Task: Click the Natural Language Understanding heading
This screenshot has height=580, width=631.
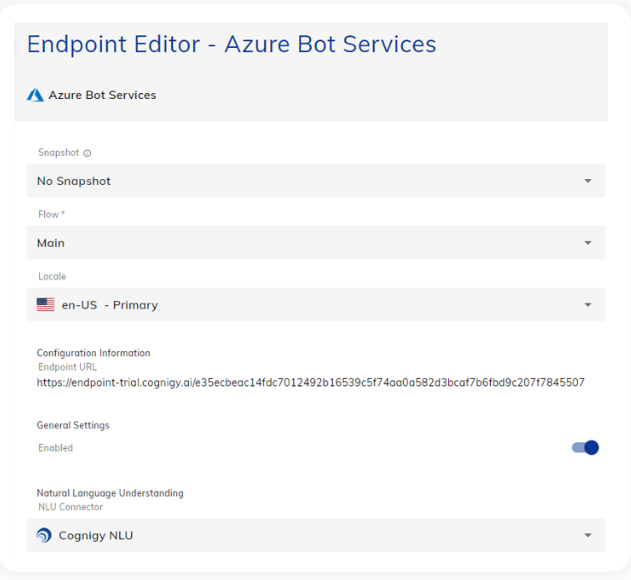Action: pos(110,493)
